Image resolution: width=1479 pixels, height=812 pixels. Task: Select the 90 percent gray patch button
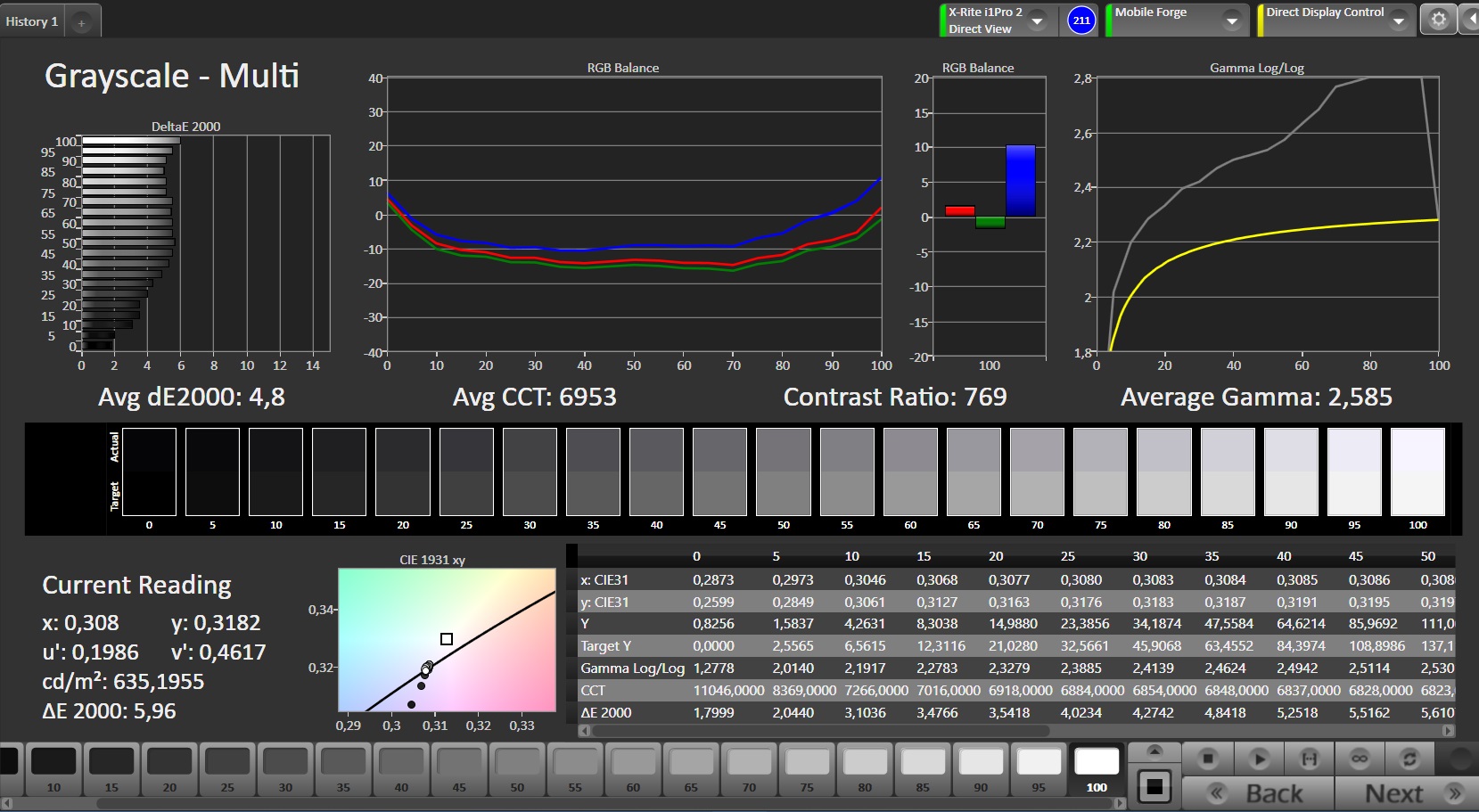click(x=981, y=769)
